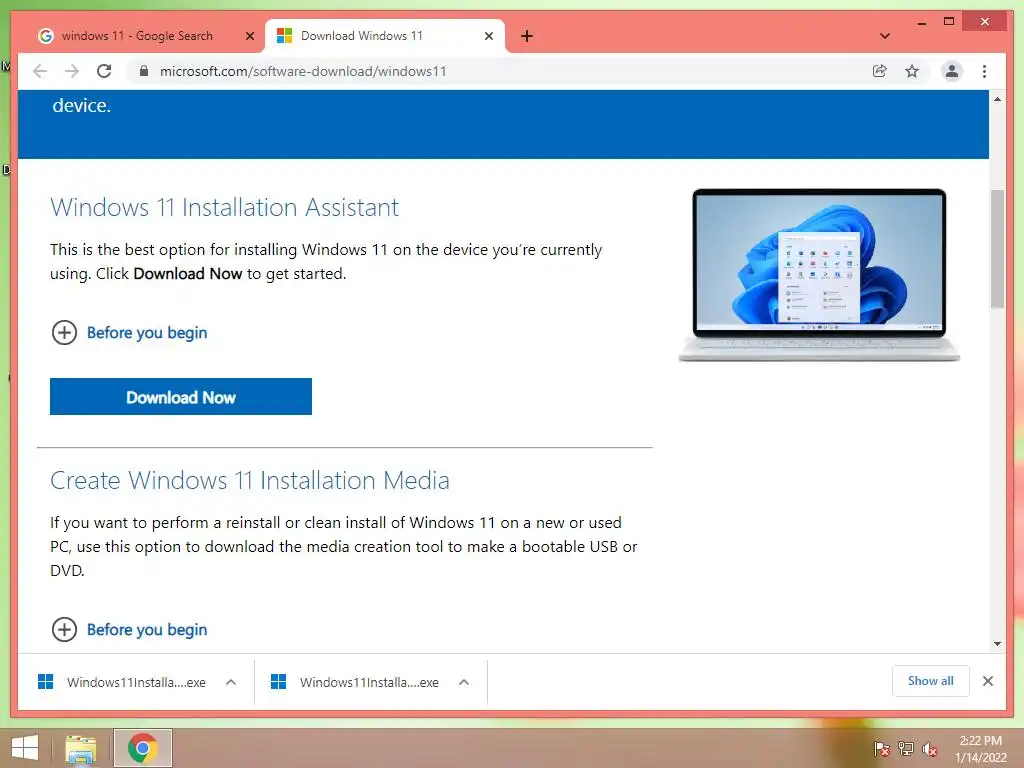Open Action Center flag icon
Viewport: 1024px width, 768px height.
[x=882, y=749]
